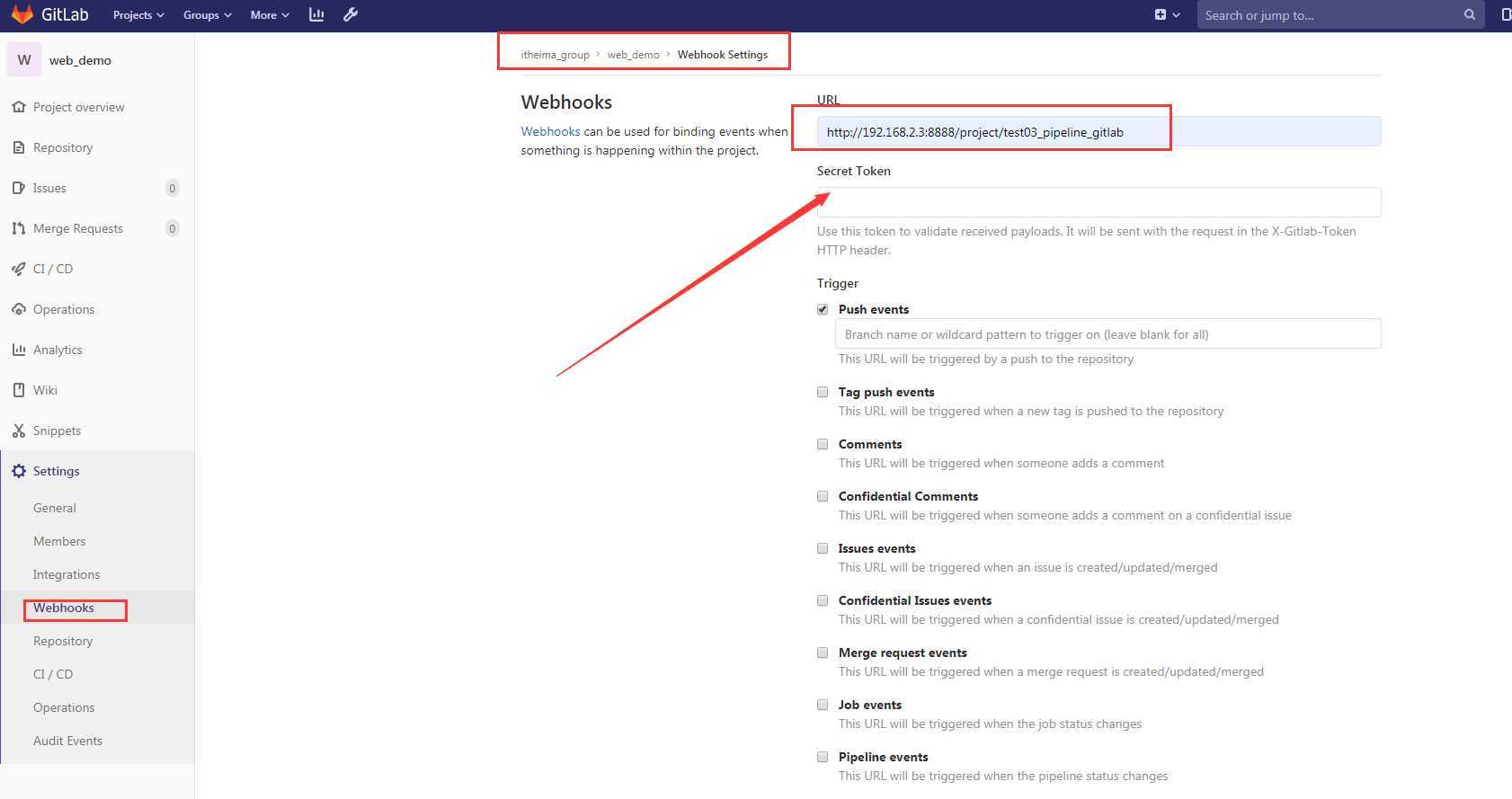Click the Merge Requests count badge 0
Screen dimensions: 1512x799
click(x=173, y=228)
